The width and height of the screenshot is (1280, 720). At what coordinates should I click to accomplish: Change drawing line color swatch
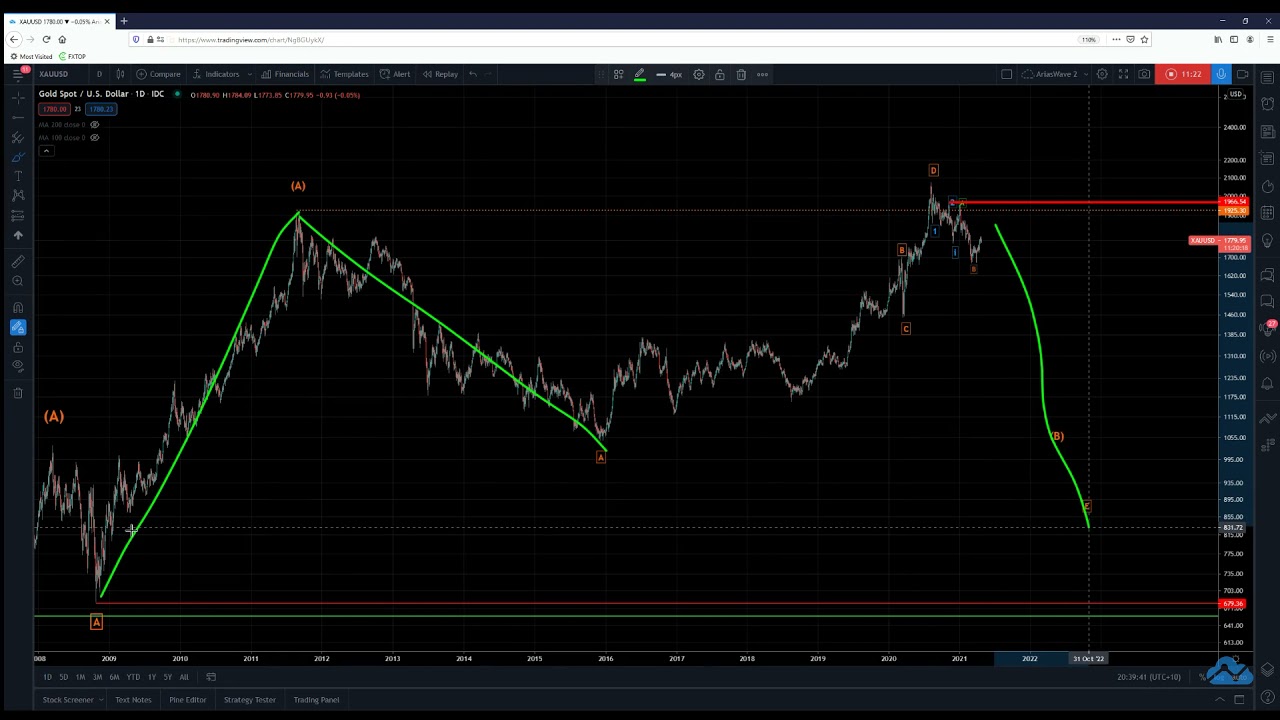click(640, 74)
